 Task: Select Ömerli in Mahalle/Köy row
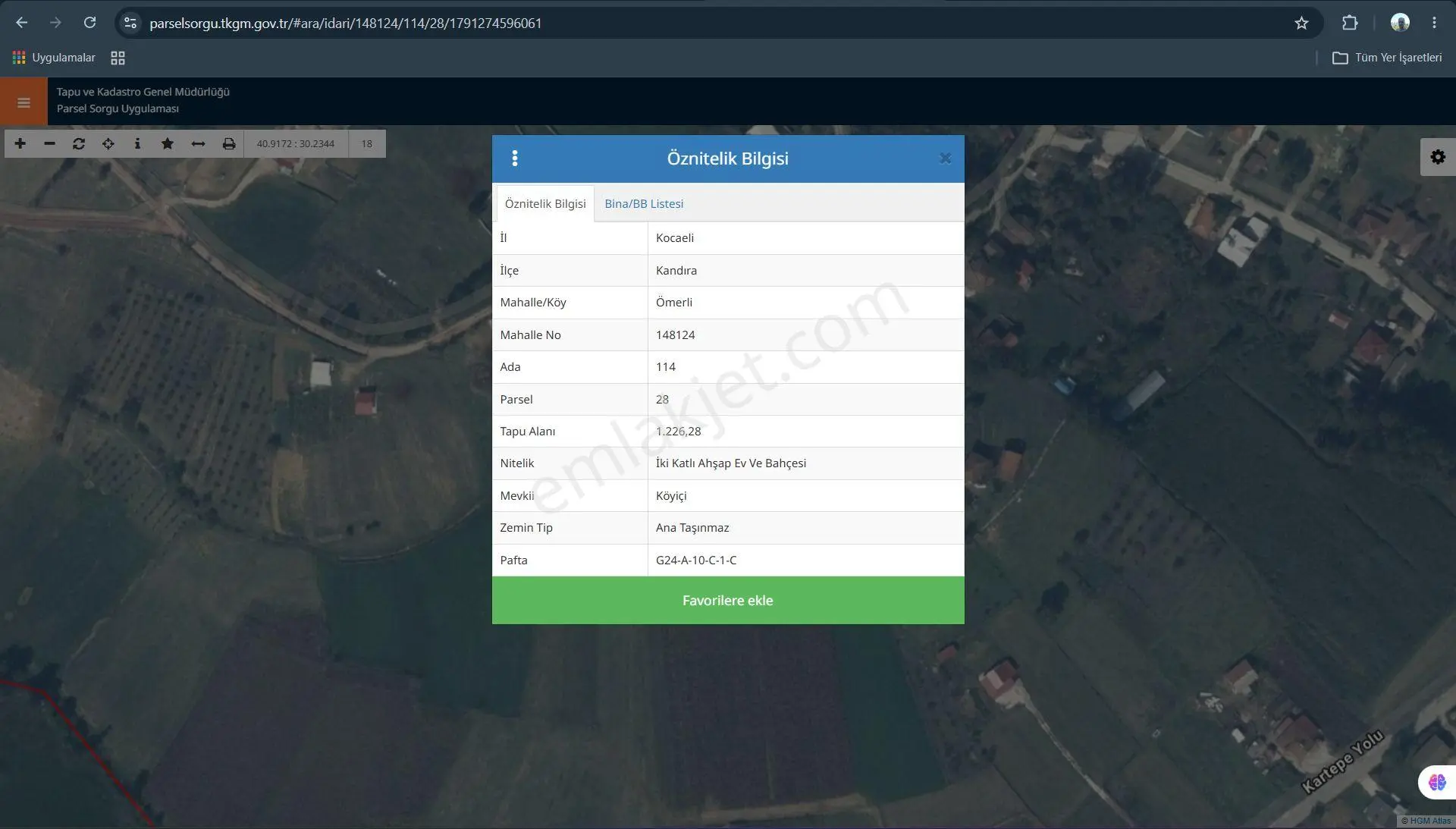674,303
